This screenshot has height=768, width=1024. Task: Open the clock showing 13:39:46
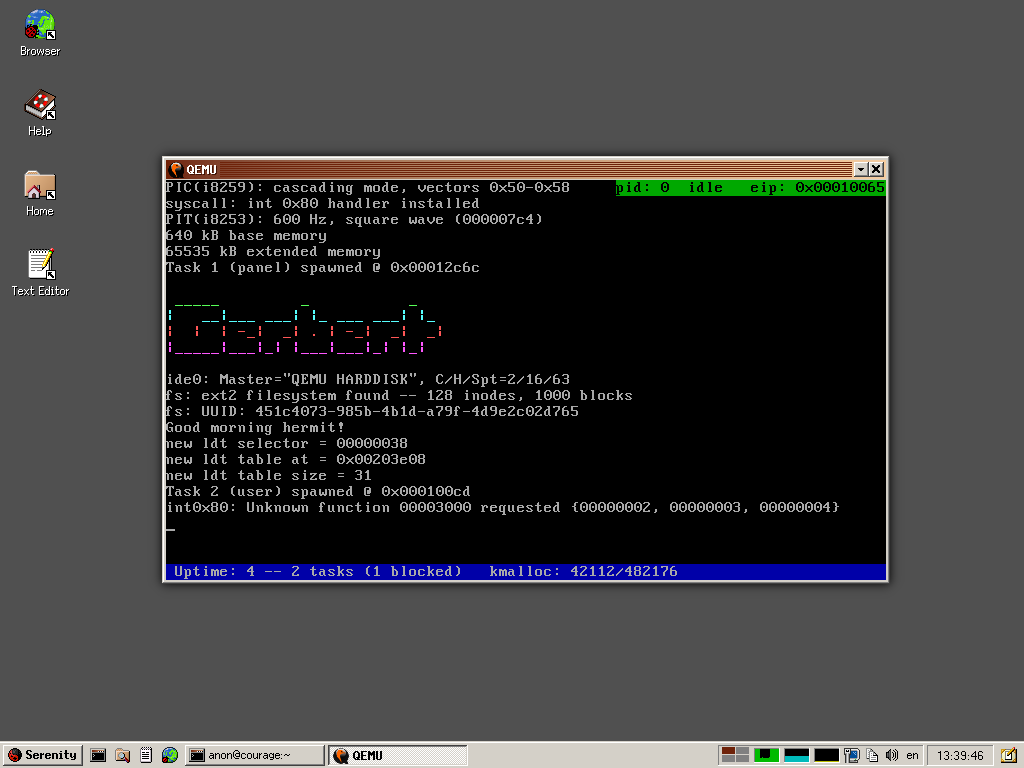960,756
